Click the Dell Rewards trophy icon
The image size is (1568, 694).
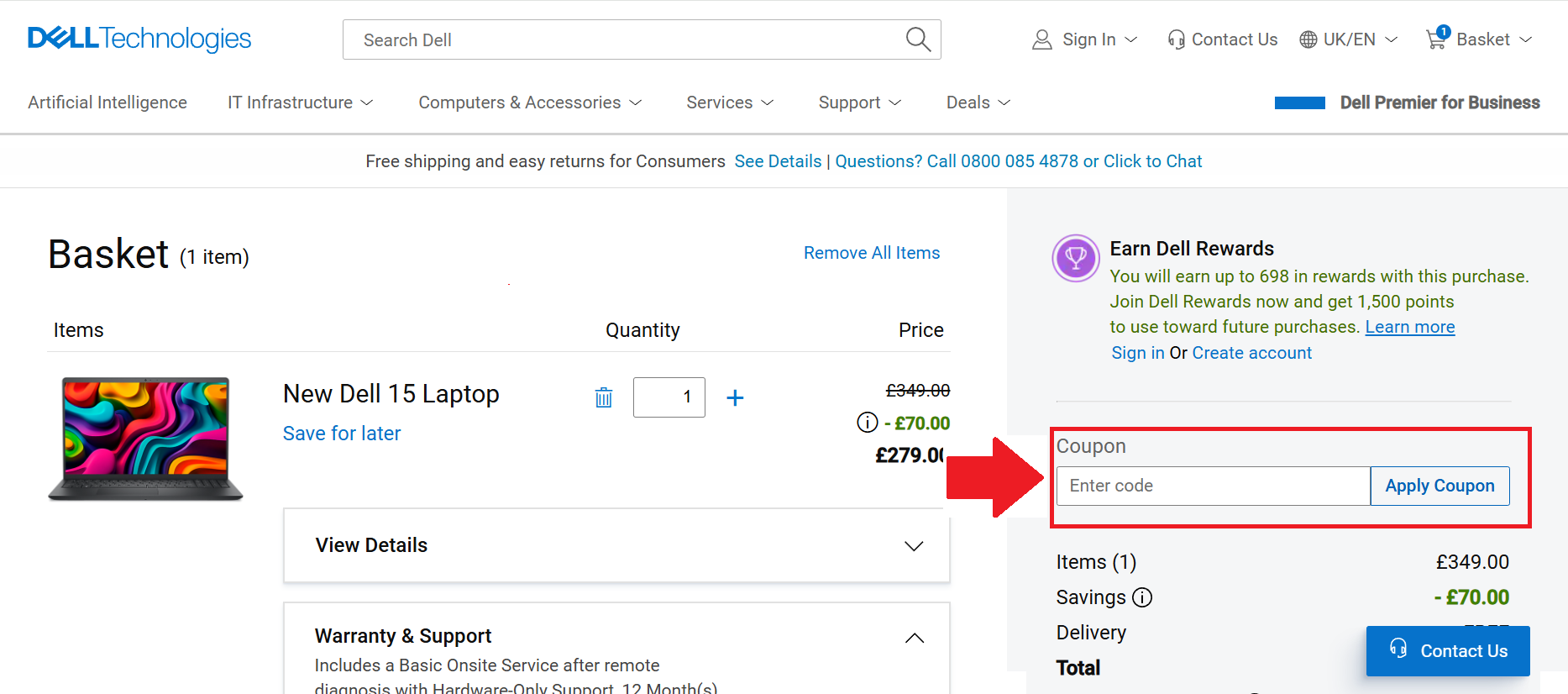pyautogui.click(x=1076, y=258)
